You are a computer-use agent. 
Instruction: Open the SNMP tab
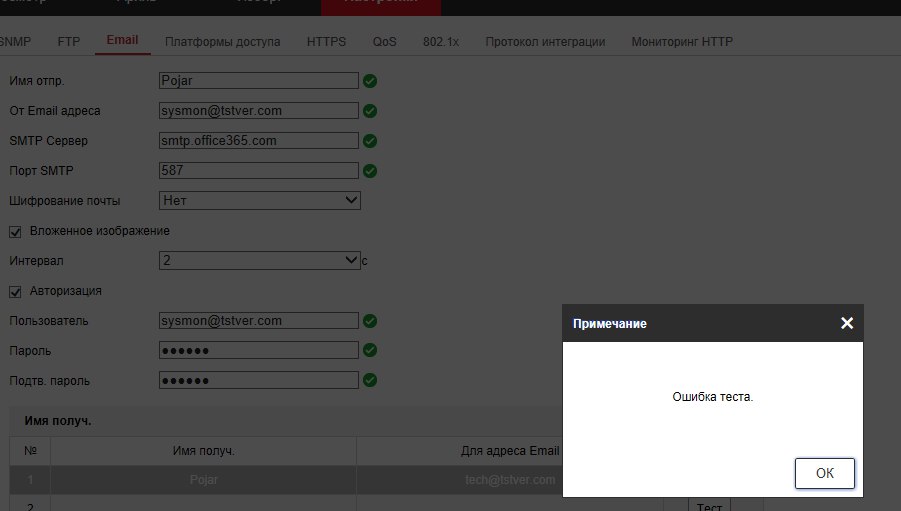[x=15, y=41]
